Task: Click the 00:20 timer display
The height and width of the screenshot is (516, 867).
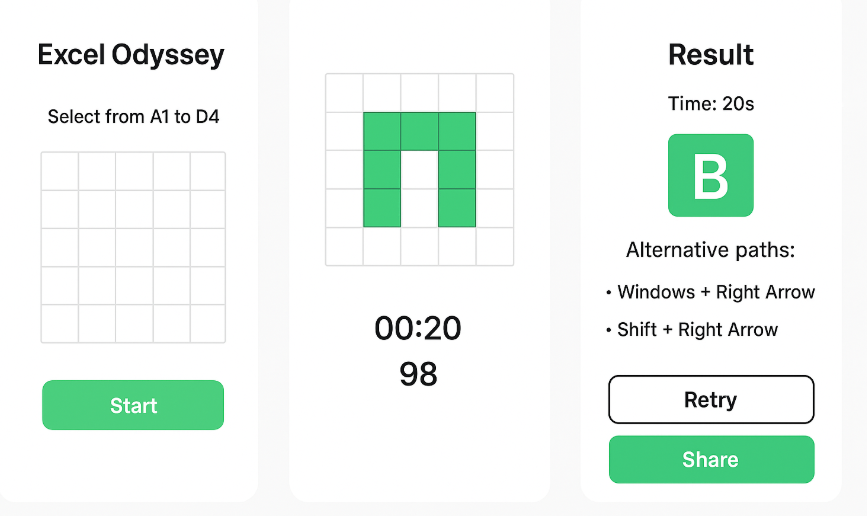Action: pyautogui.click(x=418, y=328)
